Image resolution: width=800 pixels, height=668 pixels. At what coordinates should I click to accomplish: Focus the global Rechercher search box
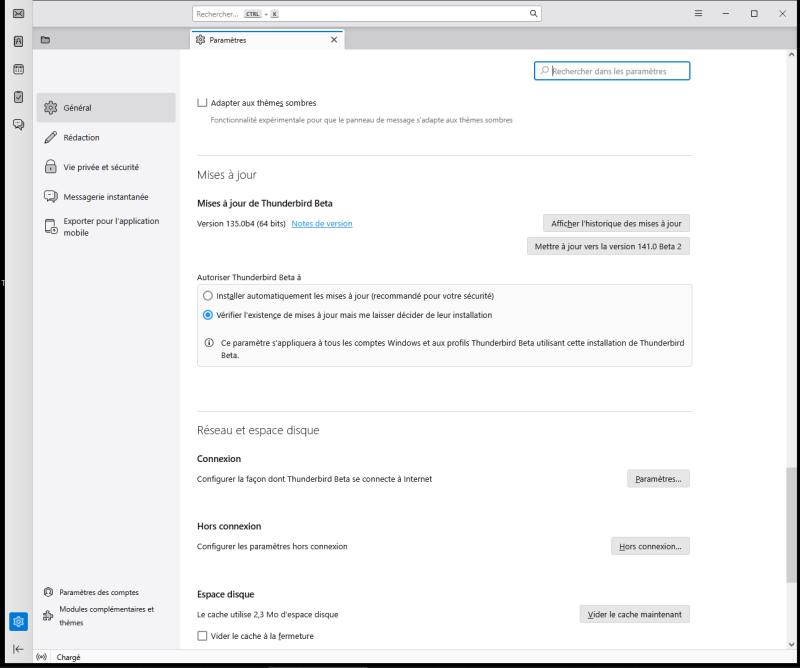367,14
